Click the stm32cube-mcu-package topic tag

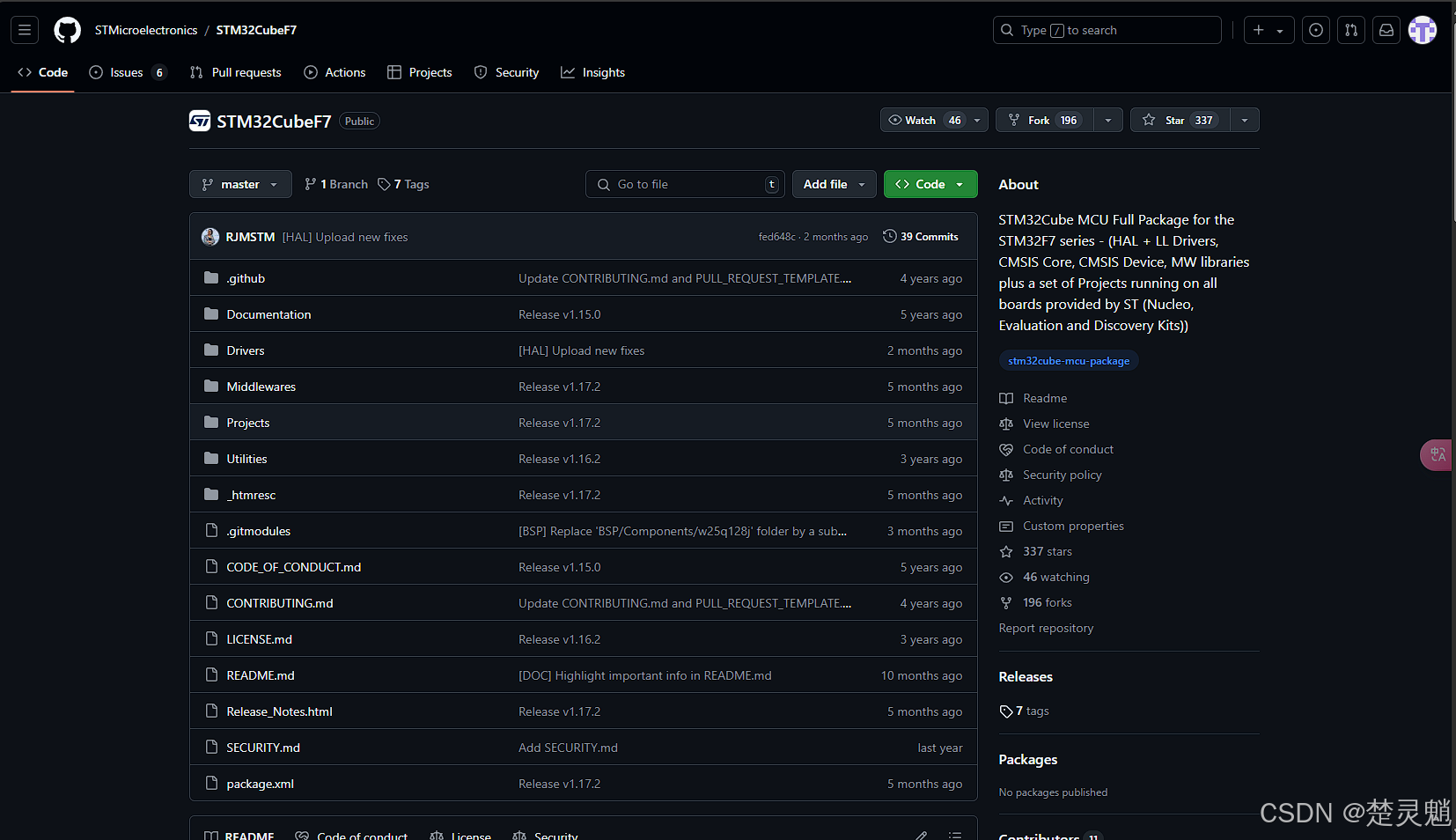click(x=1069, y=361)
